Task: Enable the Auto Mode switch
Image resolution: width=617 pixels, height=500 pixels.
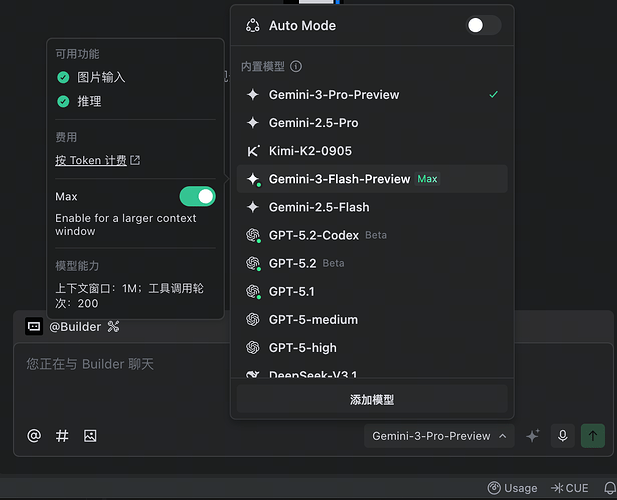Action: pos(483,26)
